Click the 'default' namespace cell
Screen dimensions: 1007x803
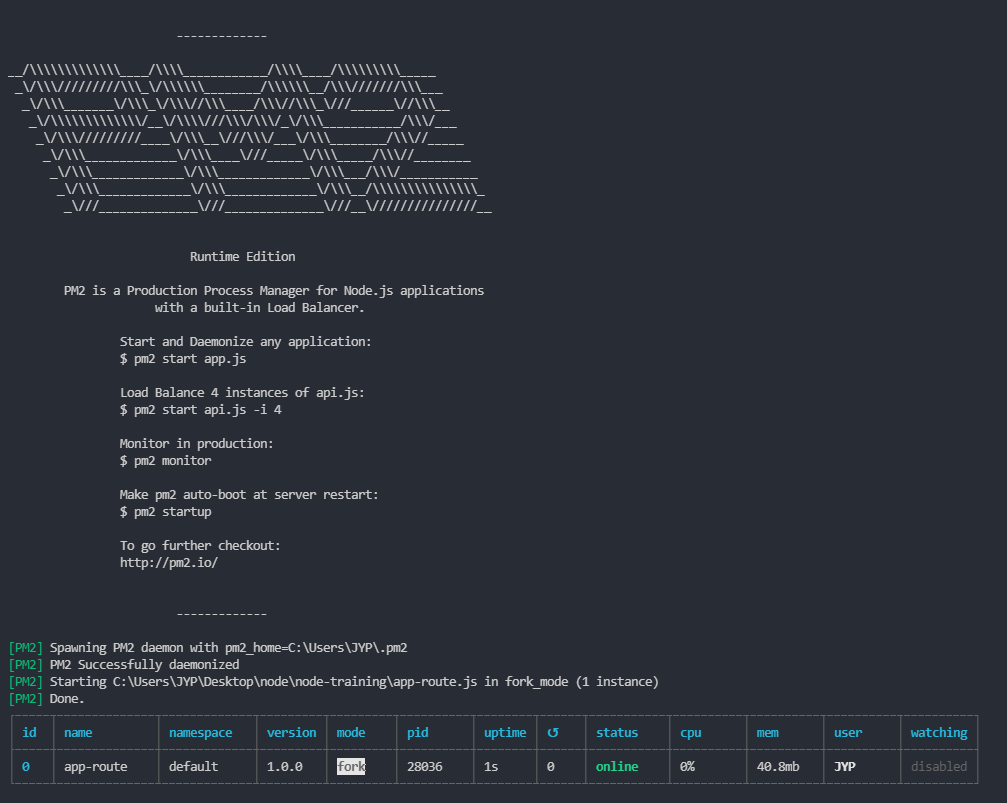pos(193,766)
